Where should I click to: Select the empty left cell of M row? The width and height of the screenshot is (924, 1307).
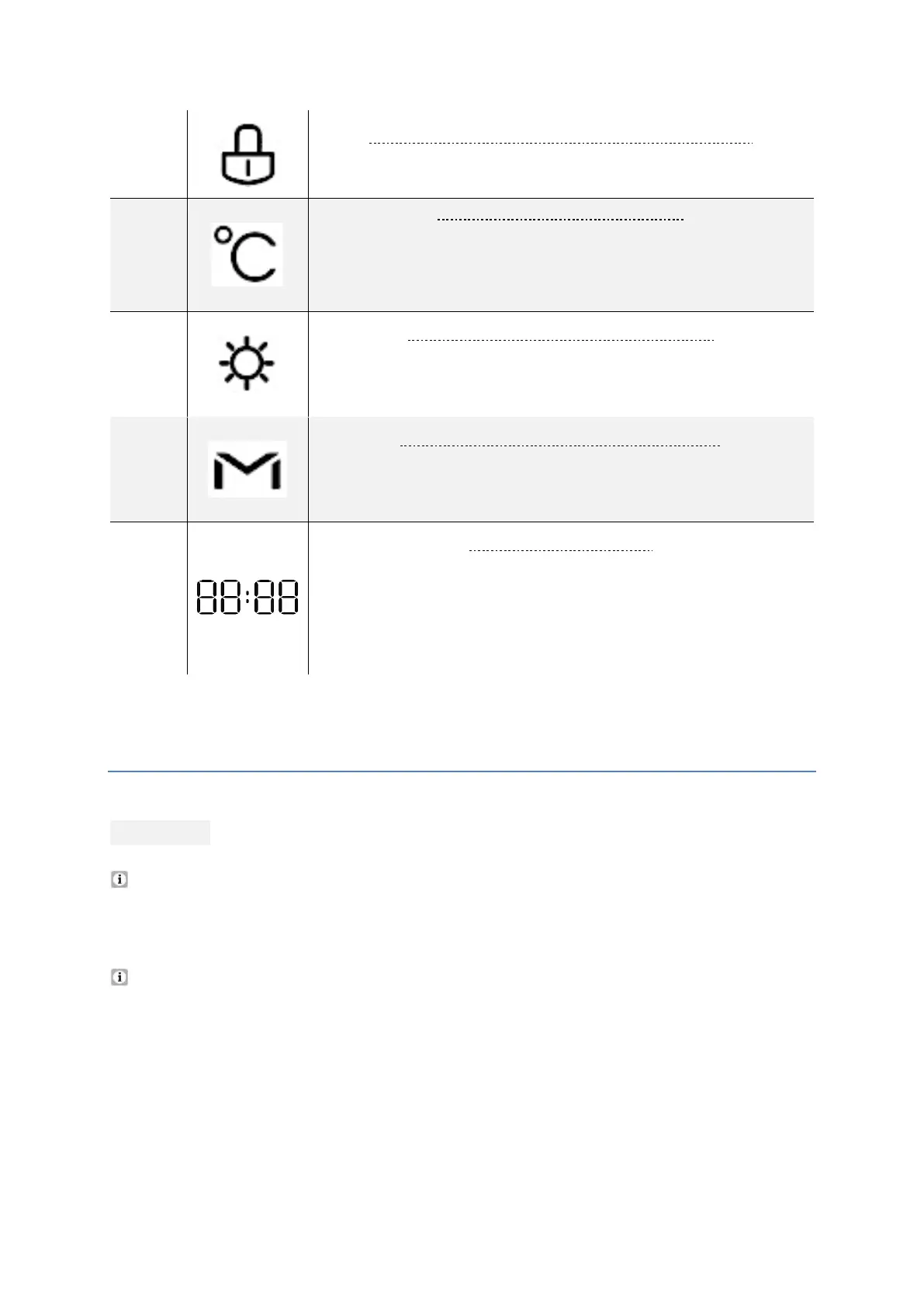pos(148,469)
